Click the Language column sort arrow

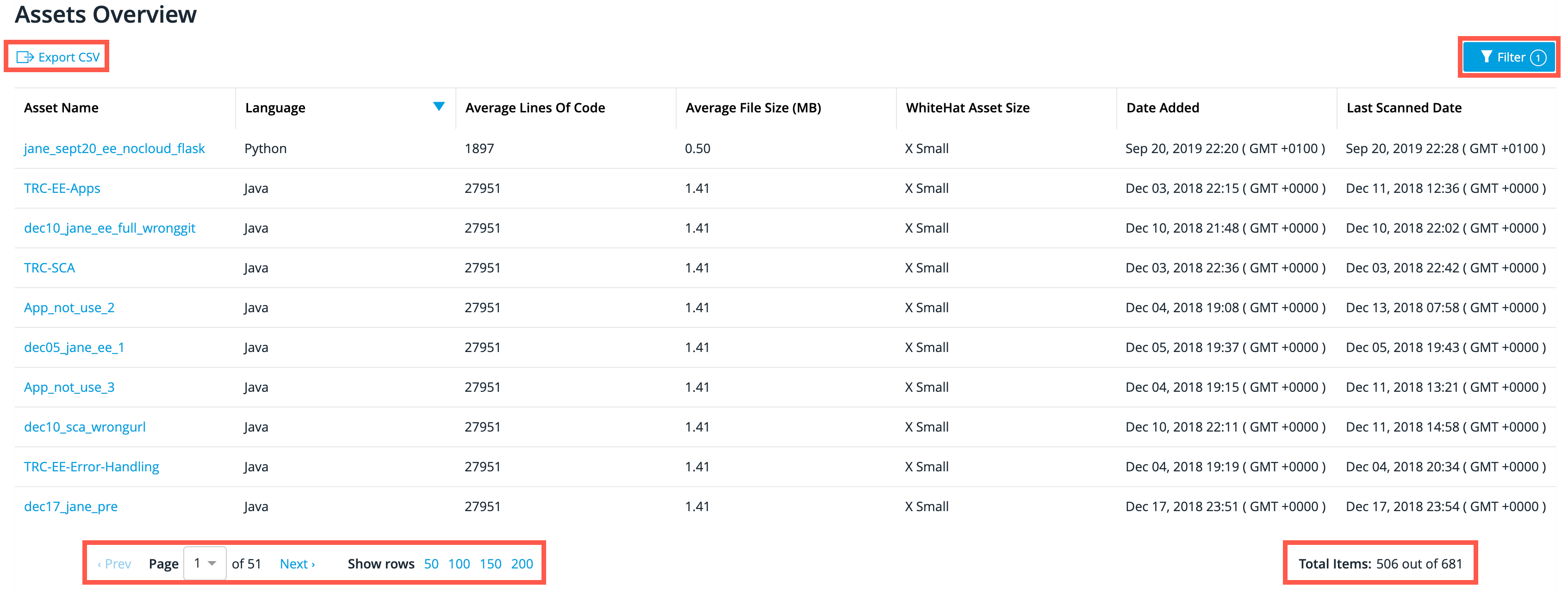(x=438, y=106)
